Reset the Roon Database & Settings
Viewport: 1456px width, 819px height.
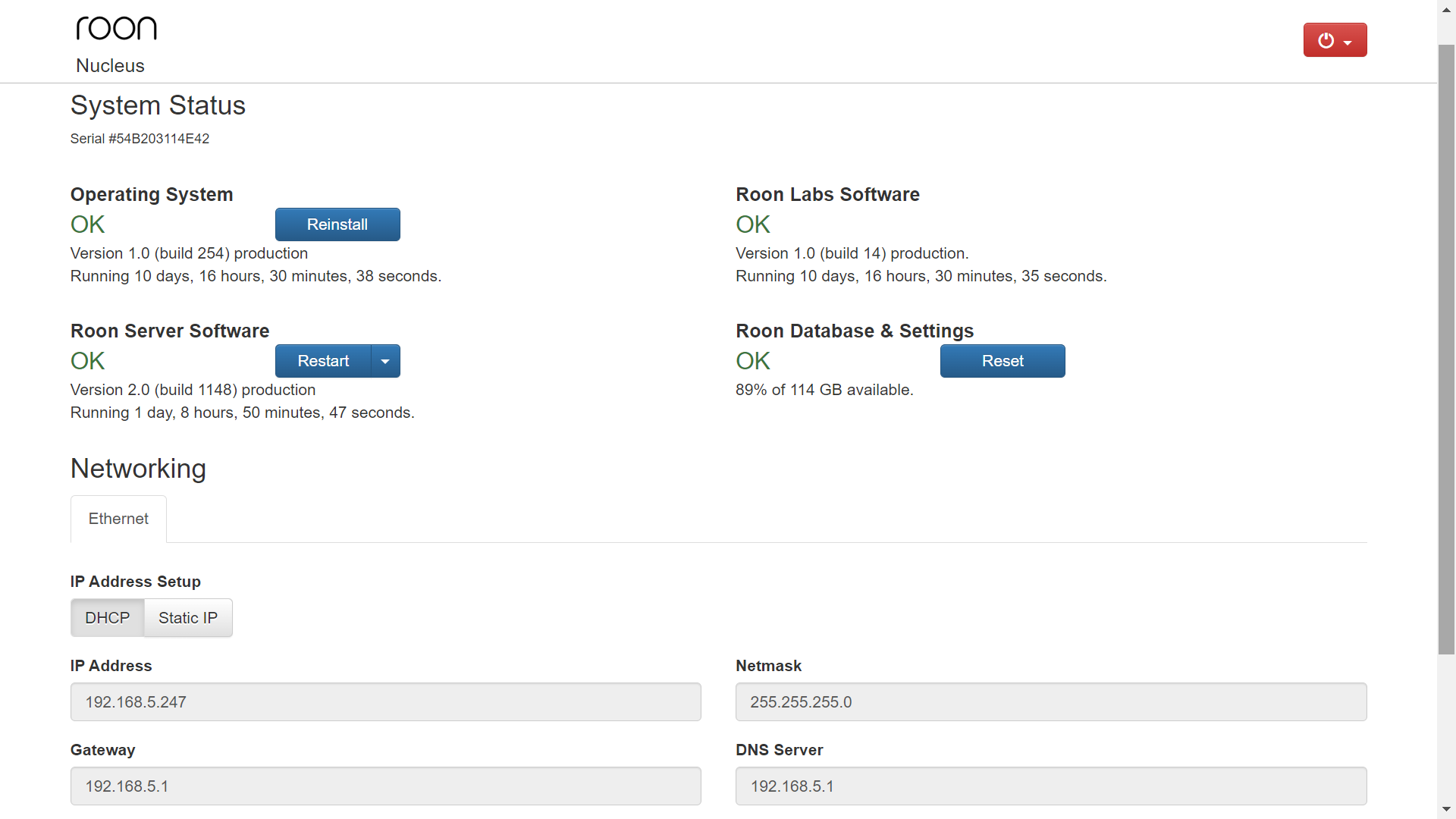tap(1003, 361)
